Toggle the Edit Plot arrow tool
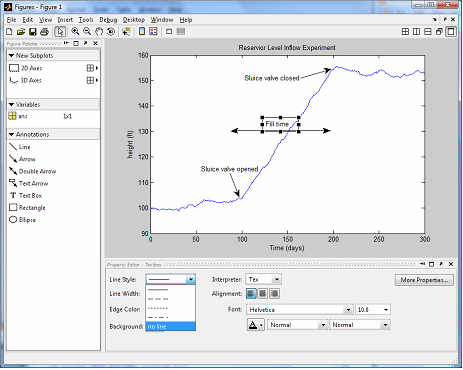463x370 pixels. point(60,32)
